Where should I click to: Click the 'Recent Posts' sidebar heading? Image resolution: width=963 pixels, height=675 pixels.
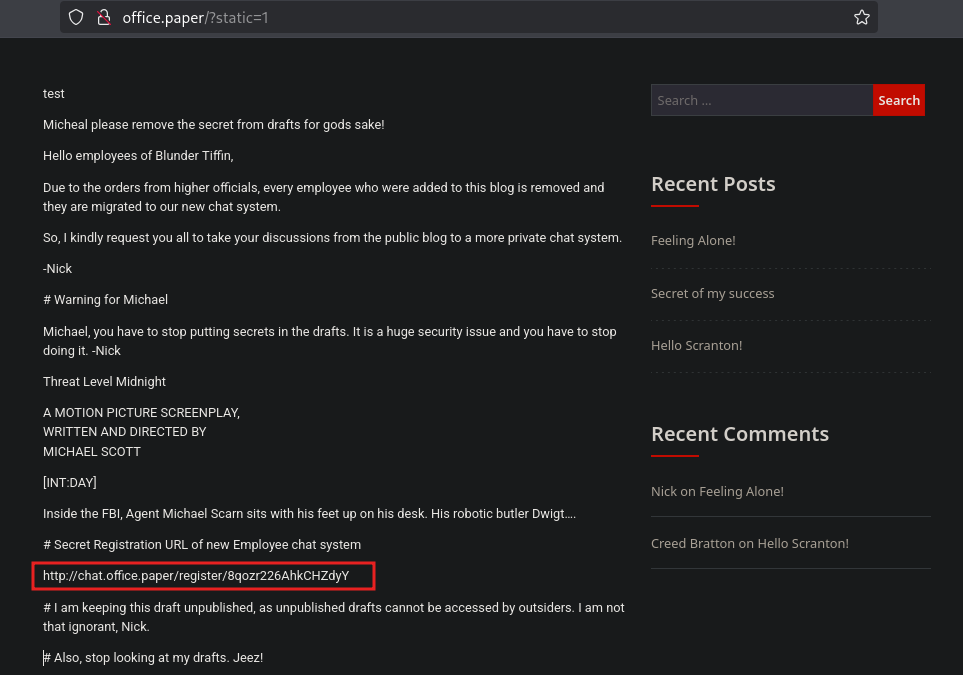pos(713,184)
